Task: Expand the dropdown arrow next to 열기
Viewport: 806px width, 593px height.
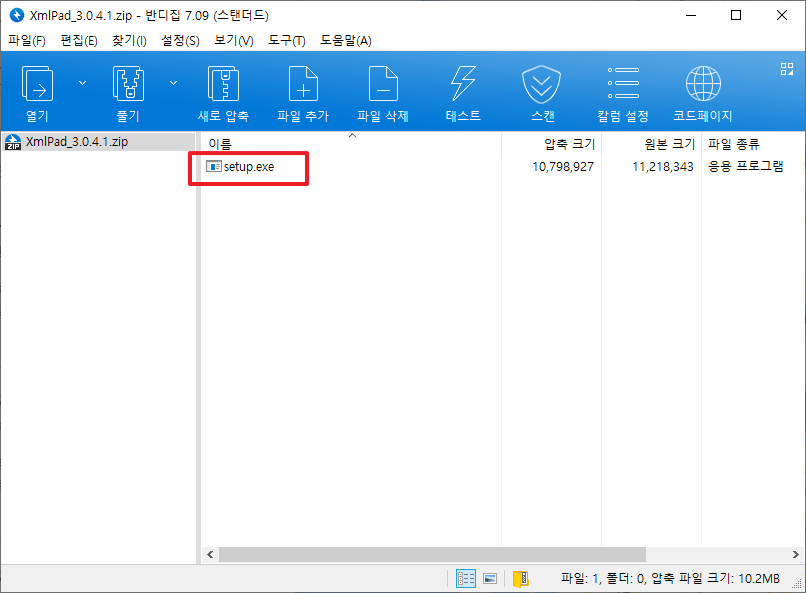Action: (x=82, y=83)
